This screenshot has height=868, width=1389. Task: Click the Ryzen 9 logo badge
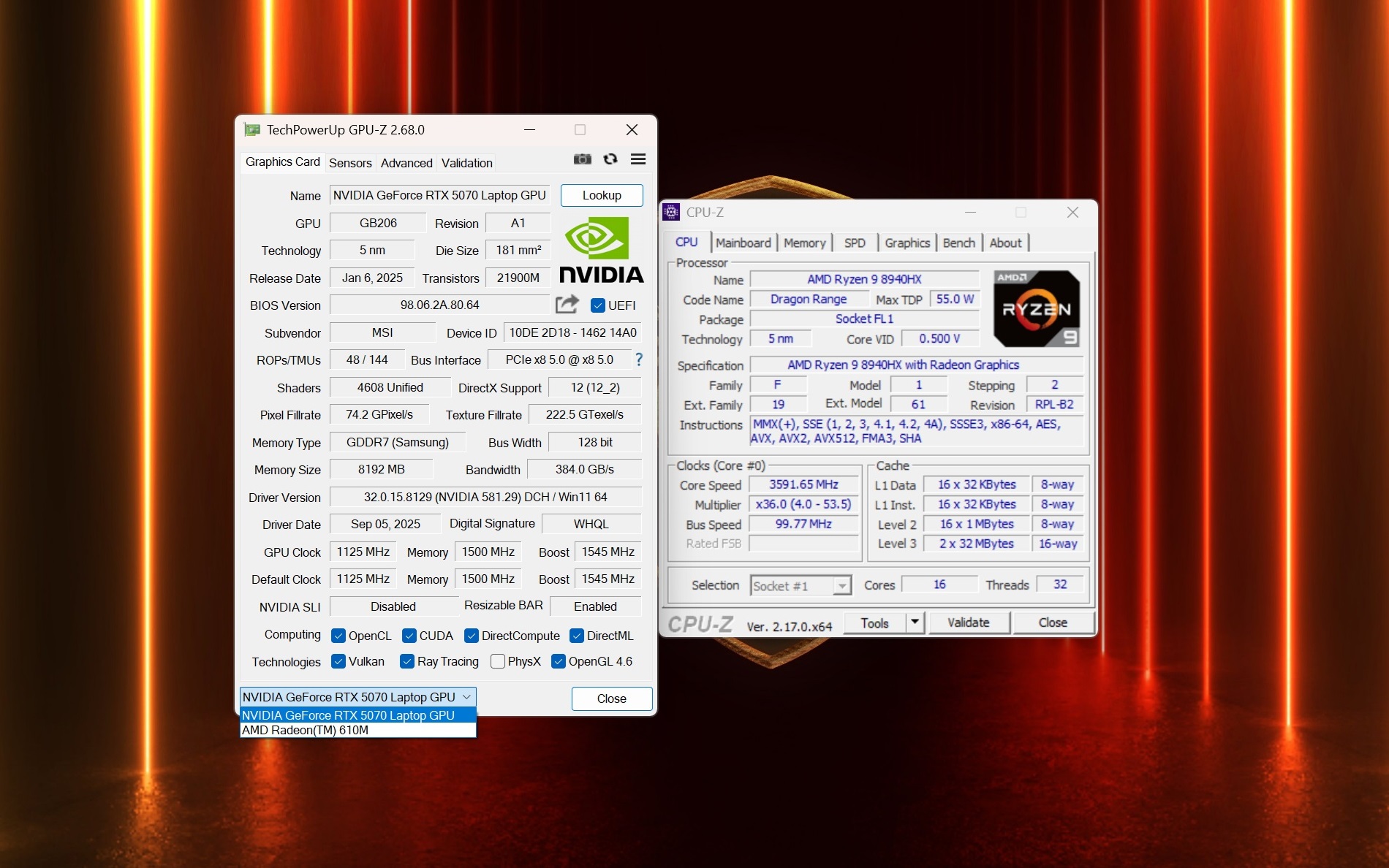(x=1036, y=308)
